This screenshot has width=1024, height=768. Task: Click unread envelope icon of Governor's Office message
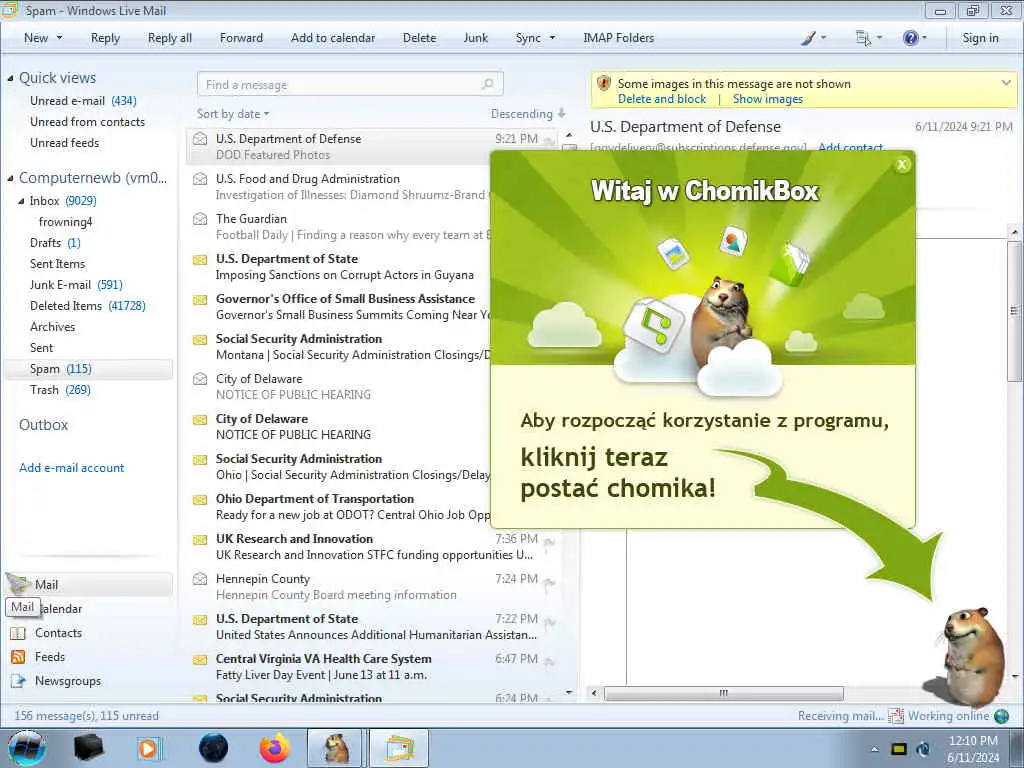(x=200, y=299)
